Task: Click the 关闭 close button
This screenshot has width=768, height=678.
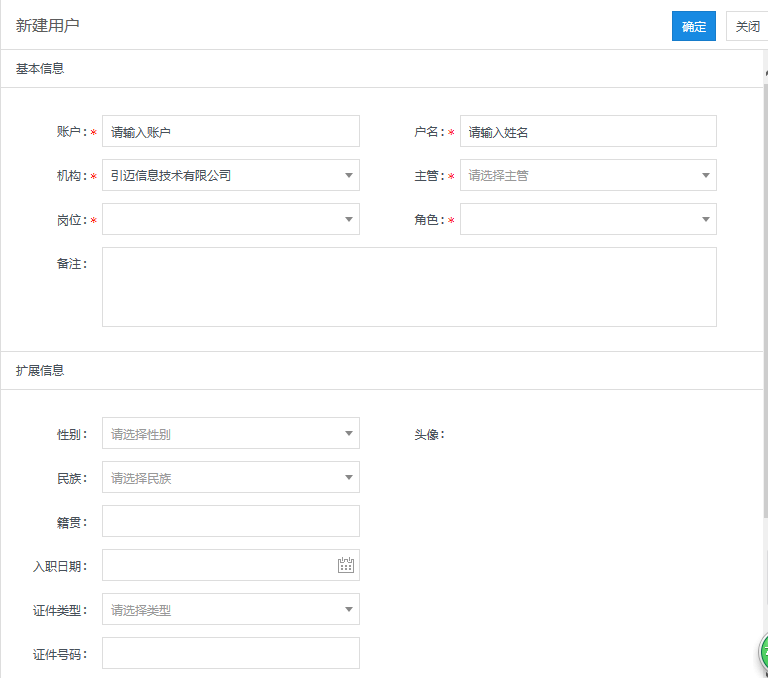Action: (747, 26)
